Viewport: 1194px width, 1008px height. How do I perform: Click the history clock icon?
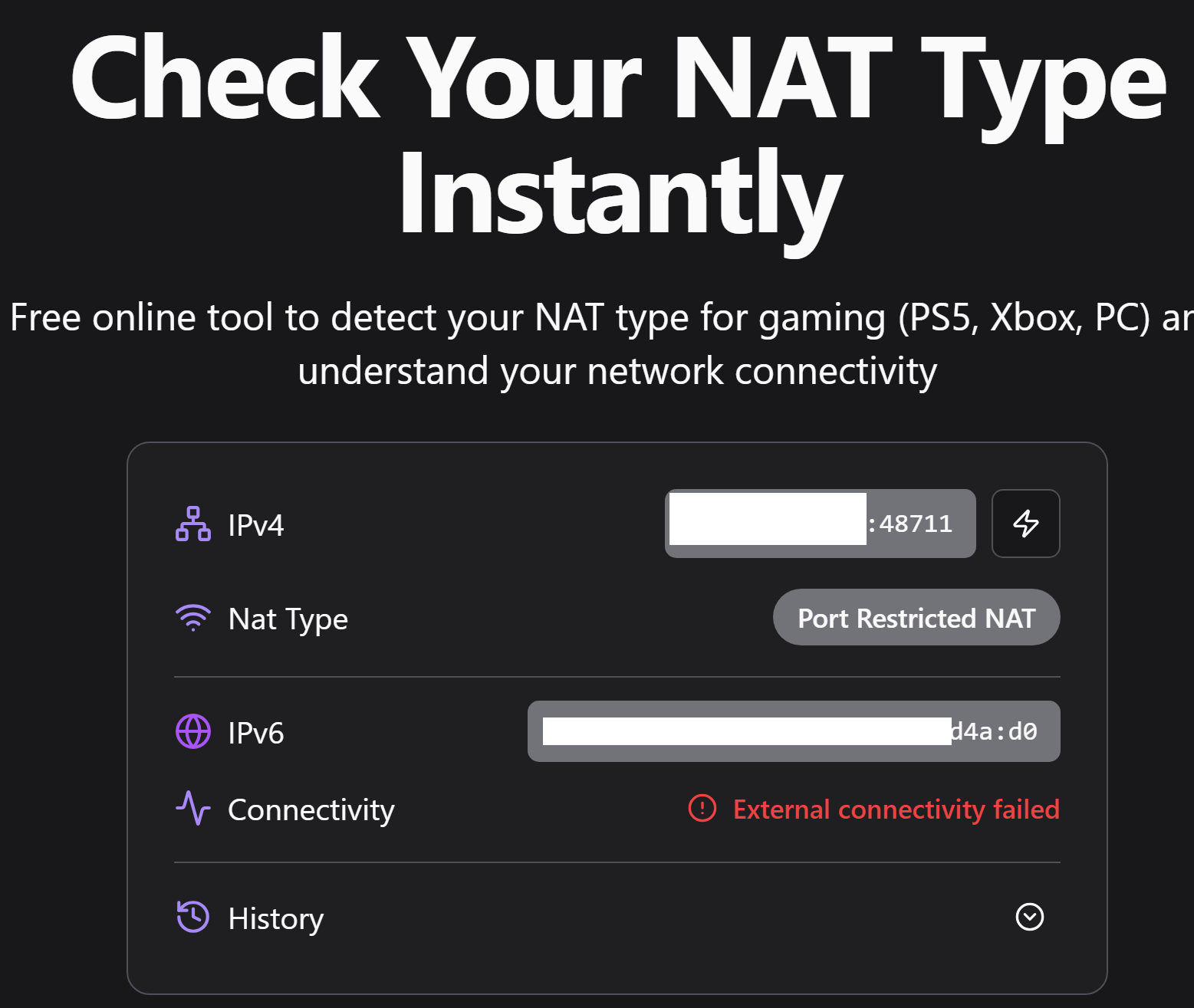pyautogui.click(x=192, y=917)
